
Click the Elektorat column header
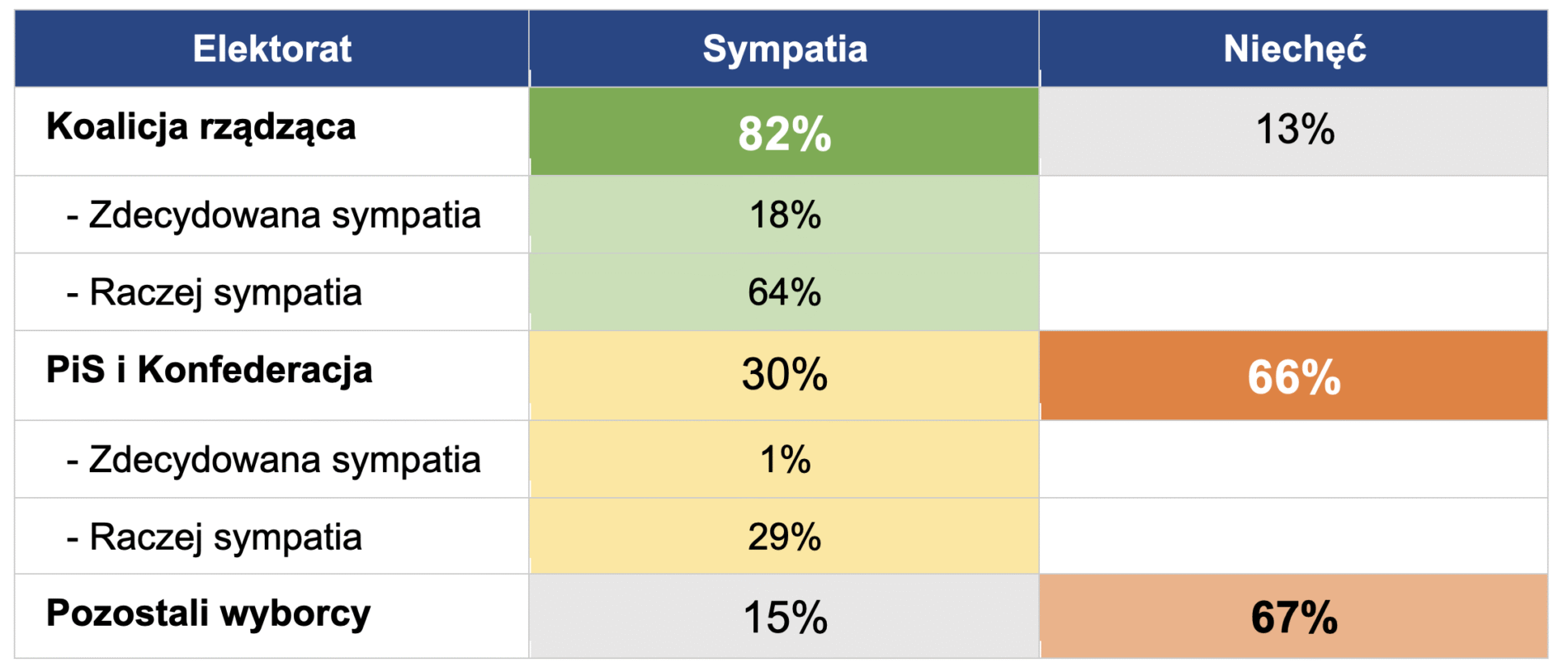[x=272, y=49]
